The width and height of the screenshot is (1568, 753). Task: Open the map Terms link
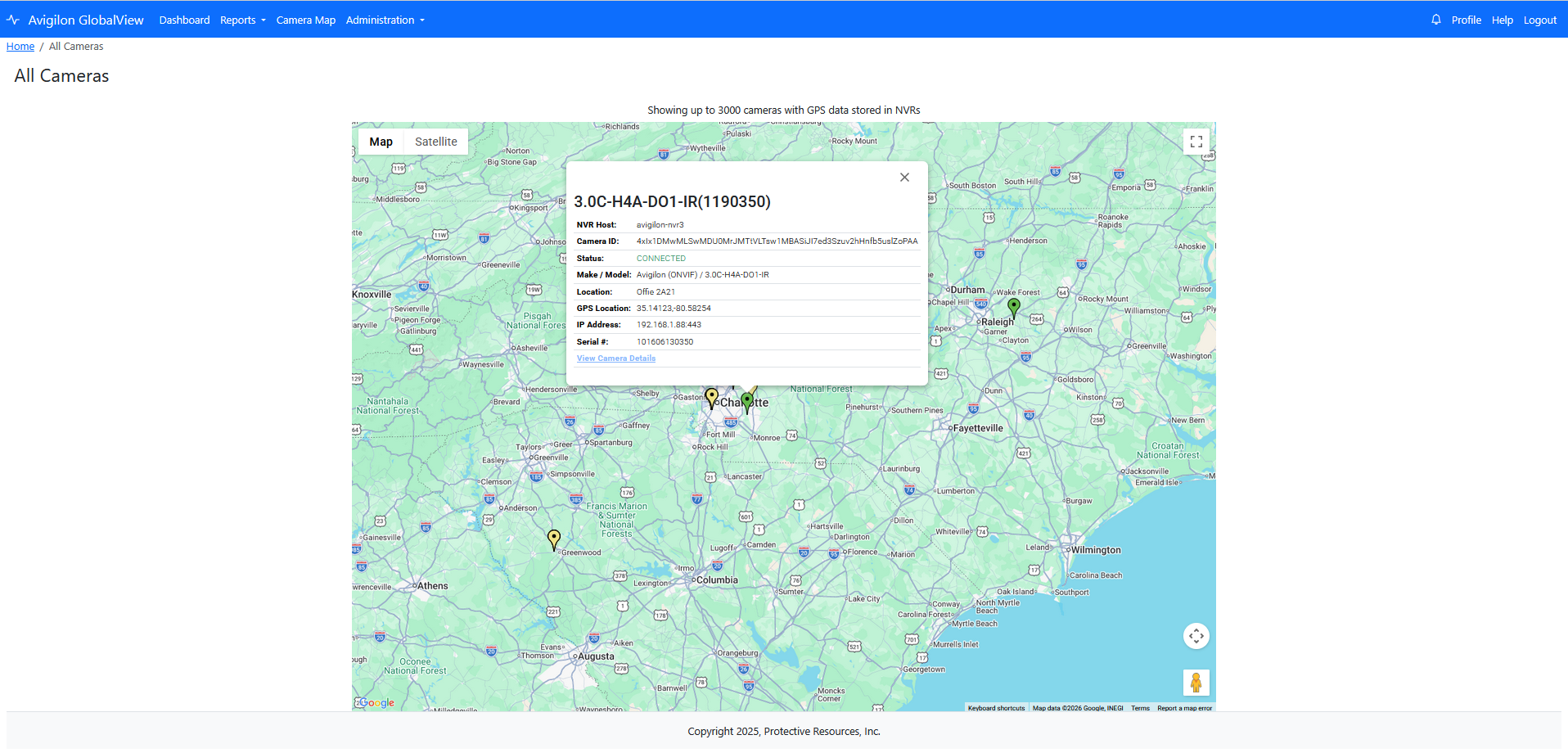click(x=1140, y=708)
